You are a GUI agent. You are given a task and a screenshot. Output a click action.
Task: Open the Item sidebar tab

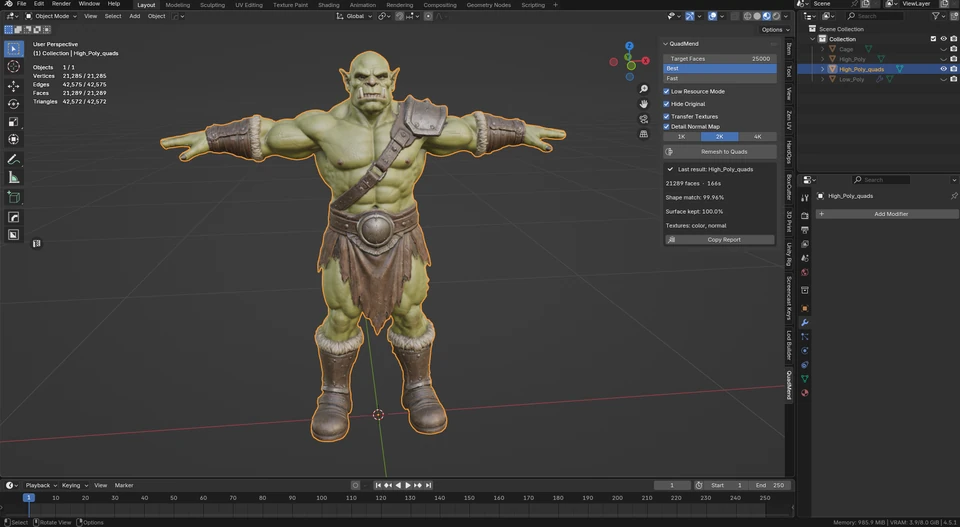coord(789,49)
